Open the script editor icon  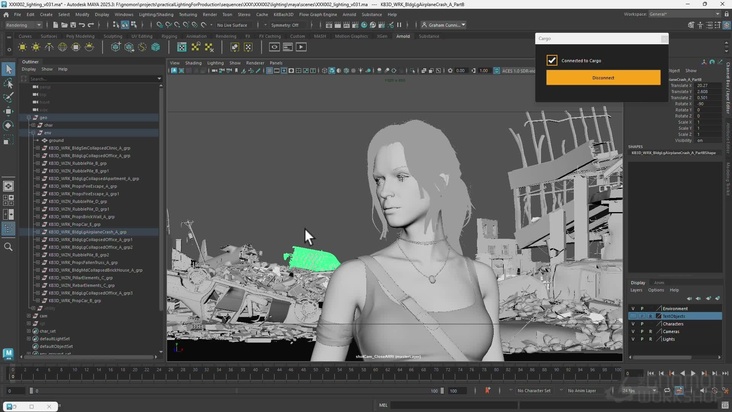click(724, 405)
